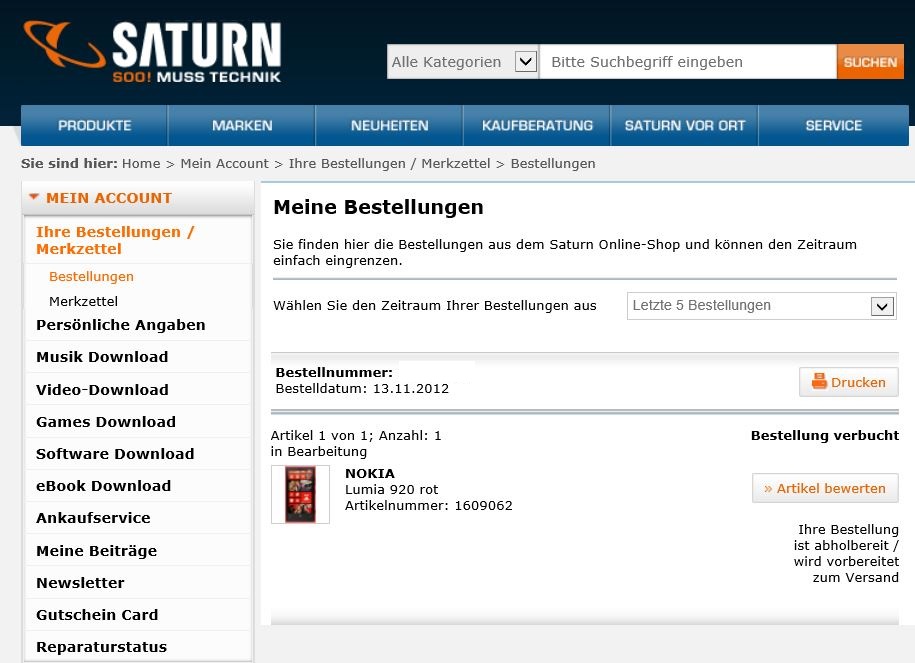This screenshot has width=915, height=663.
Task: Open Reparaturstatus in the sidebar
Action: [x=102, y=647]
